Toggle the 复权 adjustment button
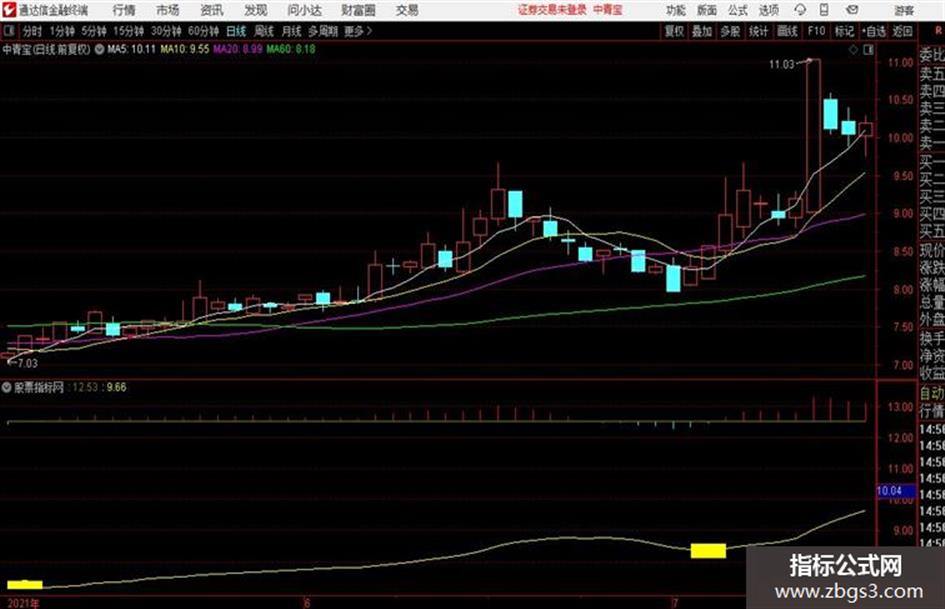 pyautogui.click(x=674, y=31)
